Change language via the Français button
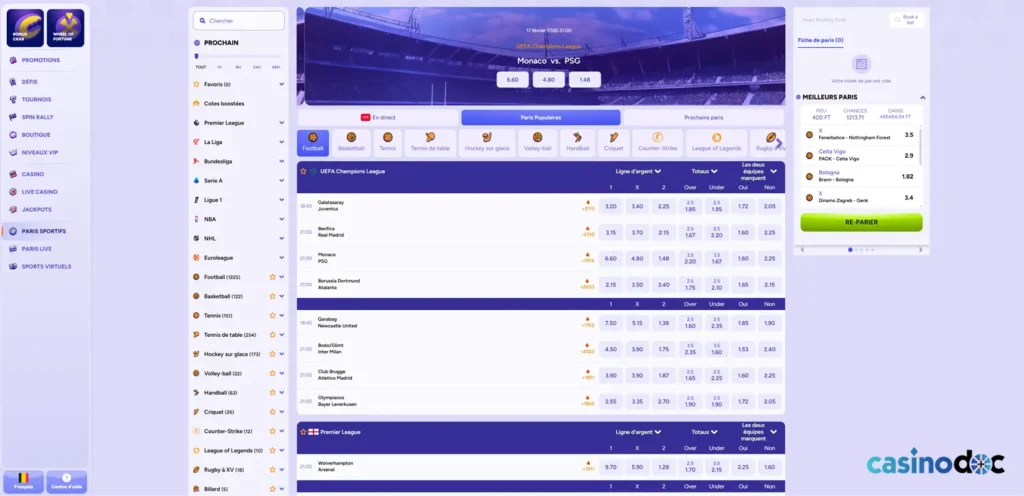 click(24, 482)
